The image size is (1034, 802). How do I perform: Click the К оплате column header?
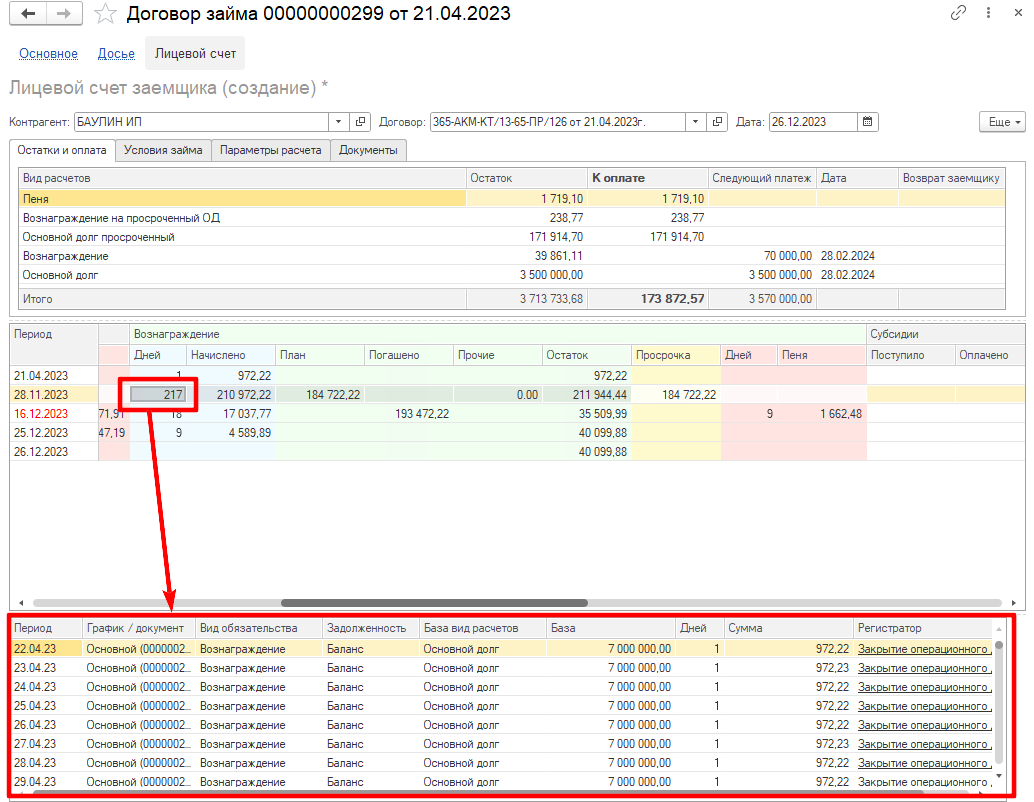pyautogui.click(x=647, y=178)
